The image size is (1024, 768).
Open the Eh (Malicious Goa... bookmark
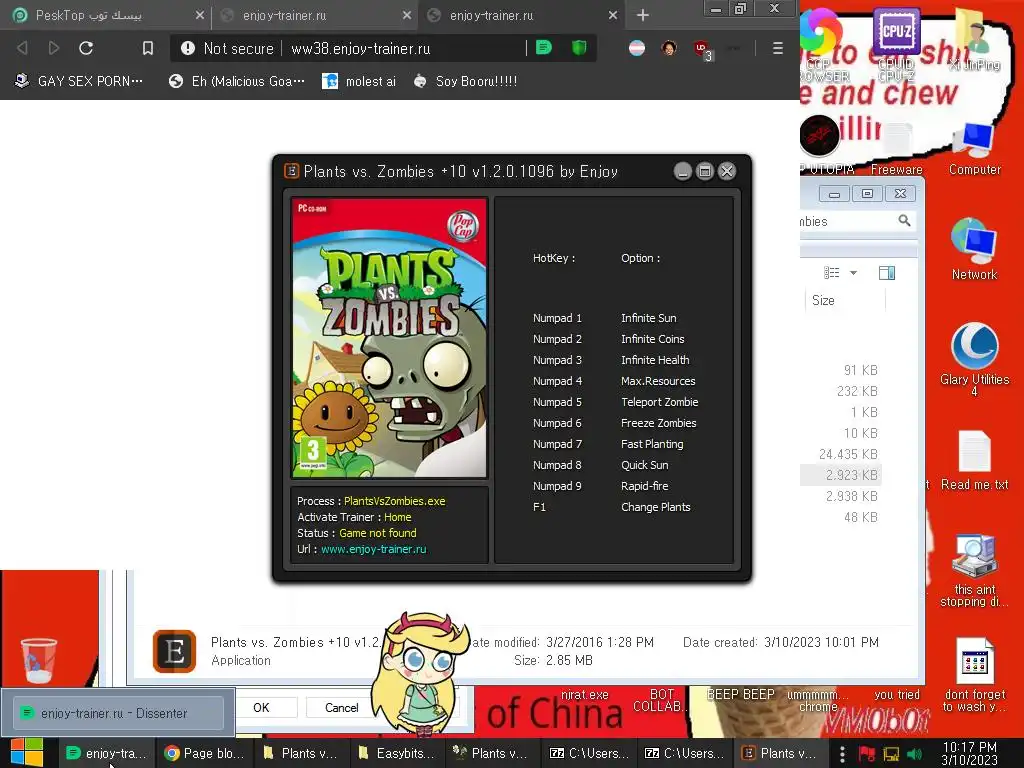(236, 82)
